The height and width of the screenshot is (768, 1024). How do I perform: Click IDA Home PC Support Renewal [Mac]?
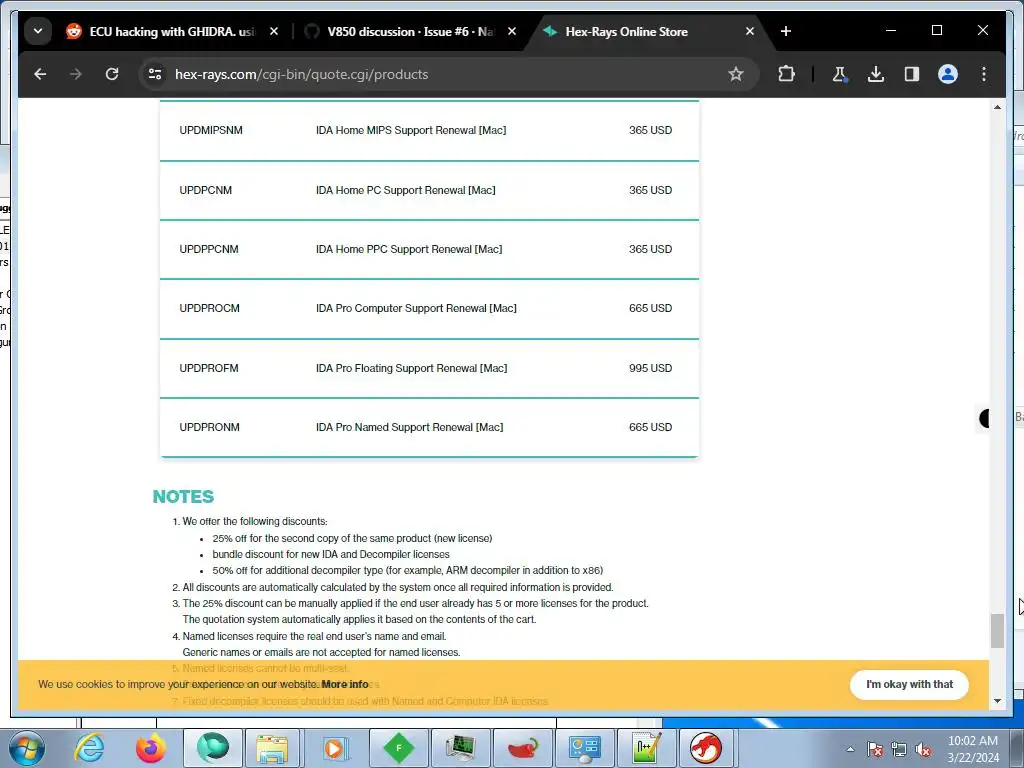[x=406, y=190]
